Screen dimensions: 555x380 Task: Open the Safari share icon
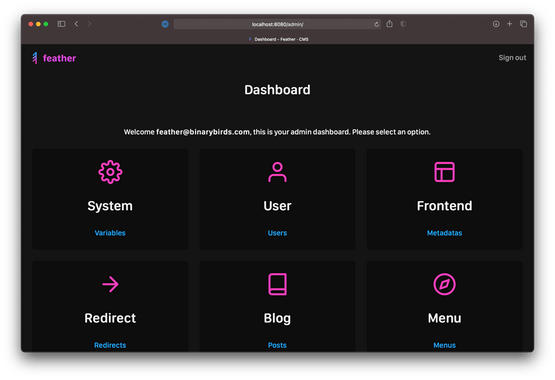point(389,24)
